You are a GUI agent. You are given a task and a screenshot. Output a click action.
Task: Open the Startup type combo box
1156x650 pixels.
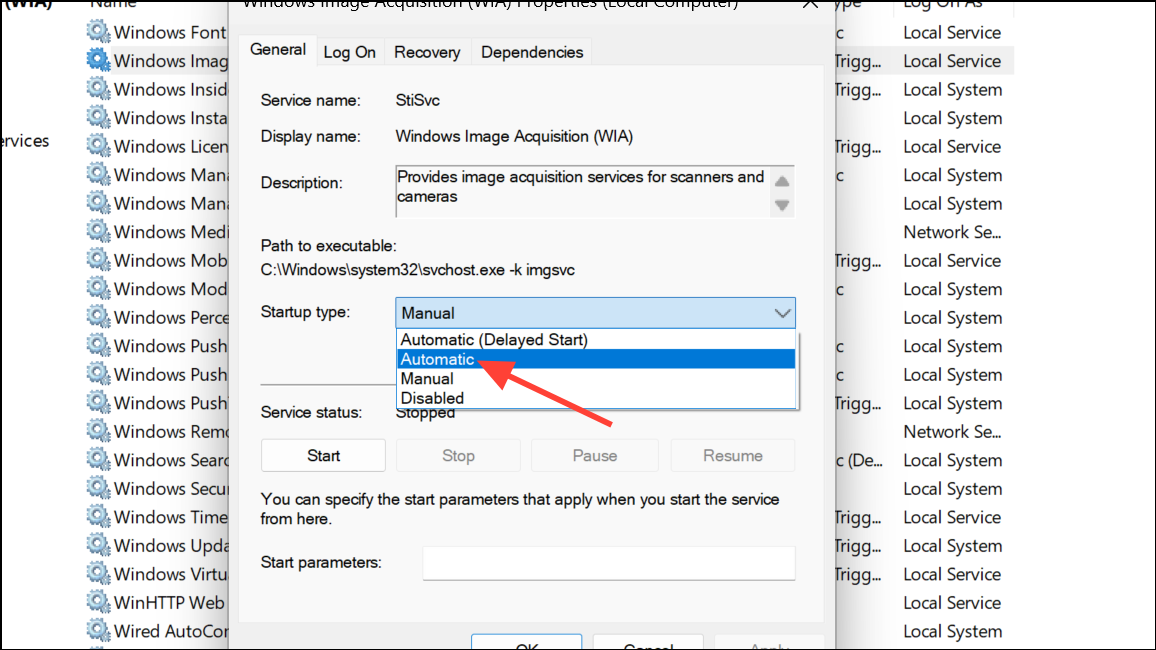595,313
